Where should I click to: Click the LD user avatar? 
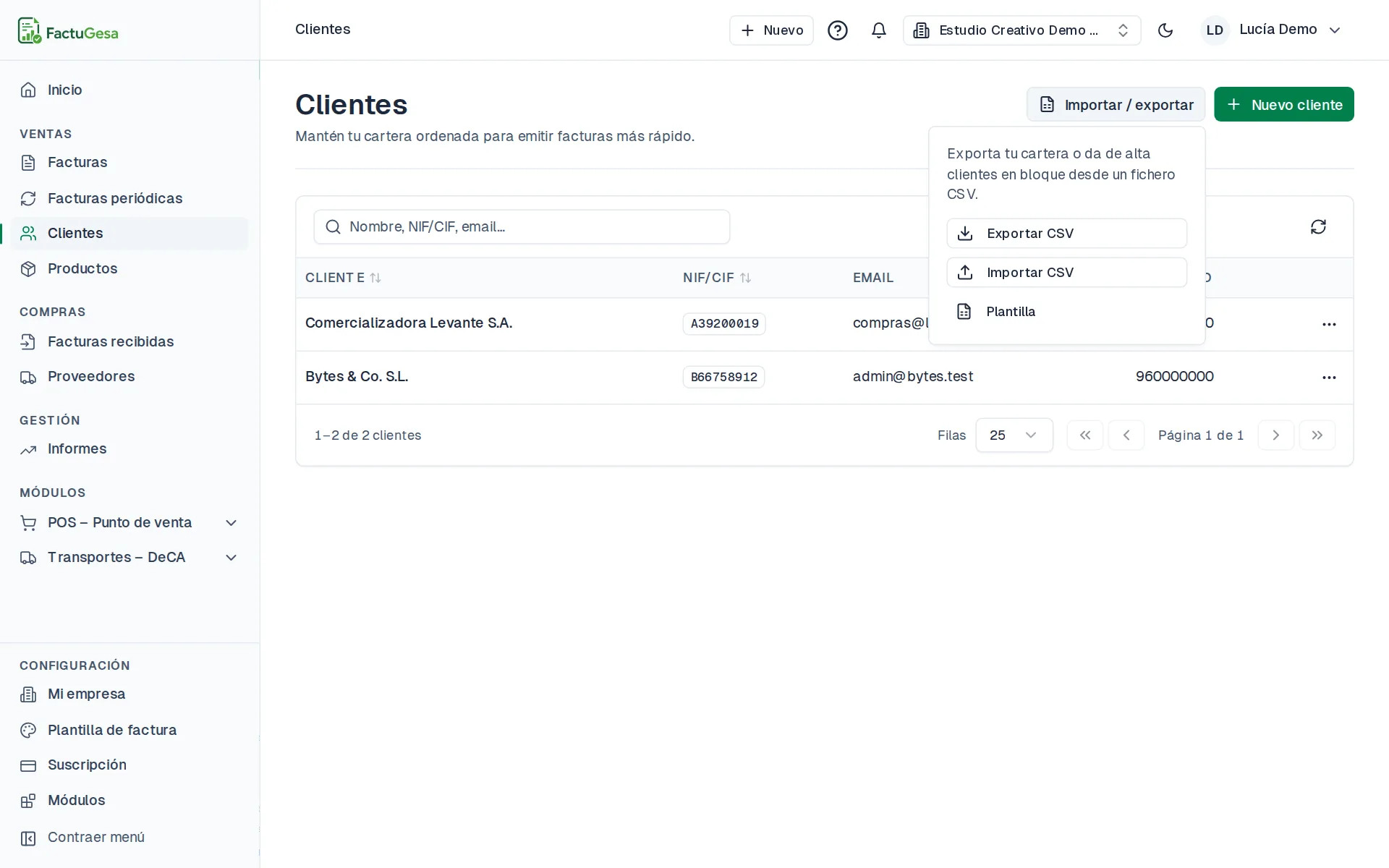[x=1215, y=30]
